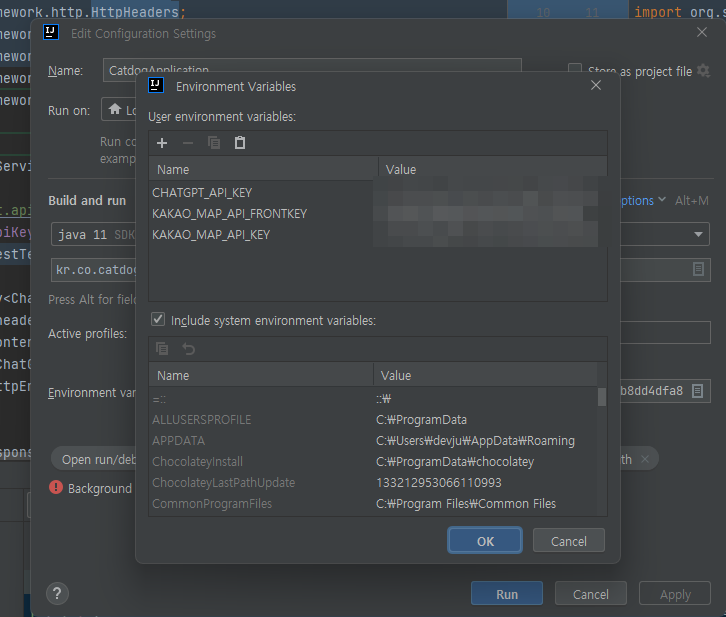Add a new user environment variable
This screenshot has height=617, width=726.
[162, 143]
